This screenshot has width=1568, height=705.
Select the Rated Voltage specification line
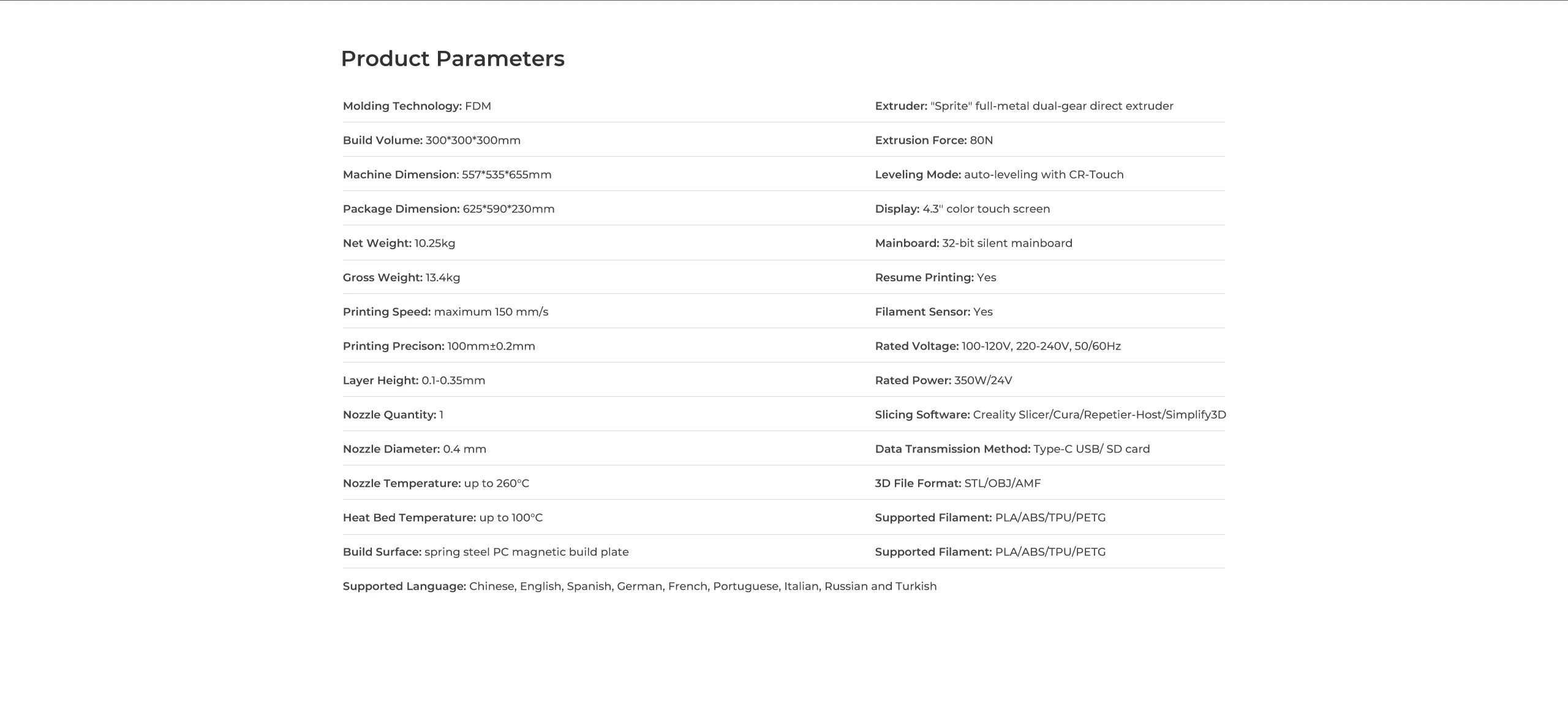click(998, 346)
